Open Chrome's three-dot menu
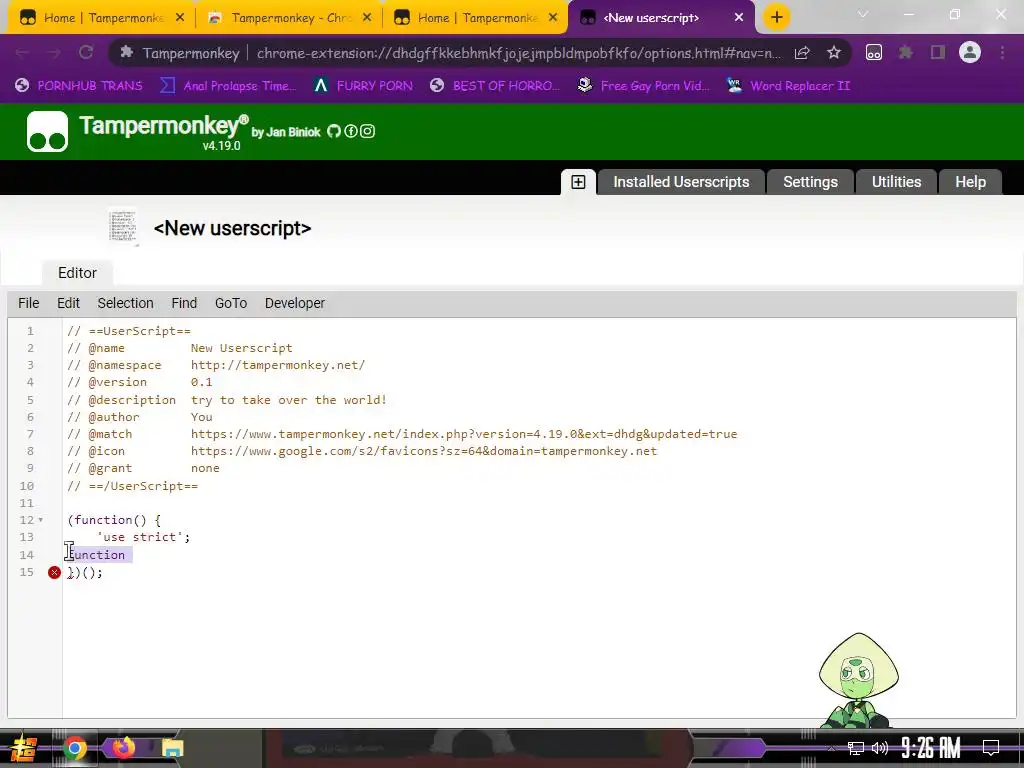The height and width of the screenshot is (768, 1024). [1002, 53]
